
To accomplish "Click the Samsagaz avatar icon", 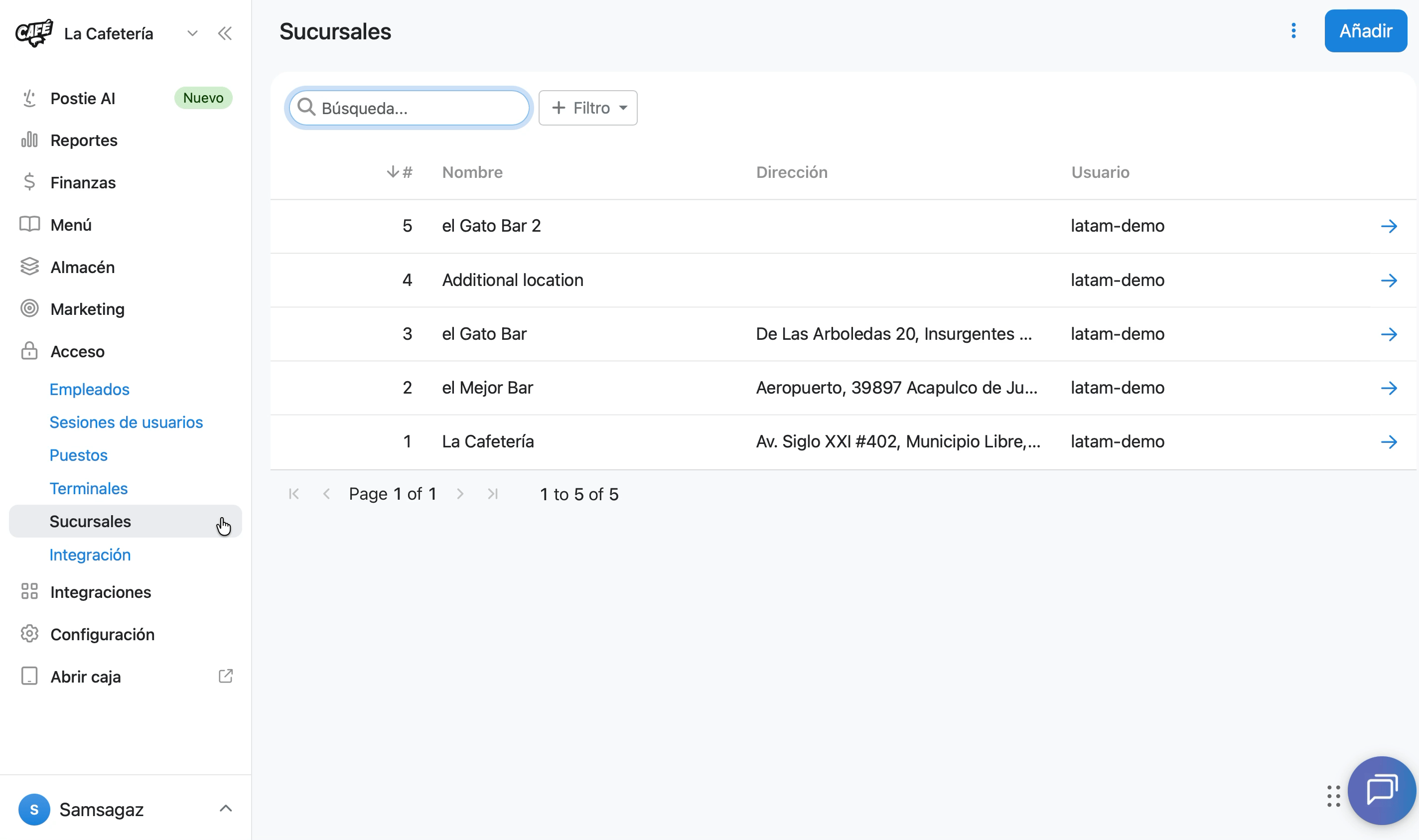I will click(34, 810).
